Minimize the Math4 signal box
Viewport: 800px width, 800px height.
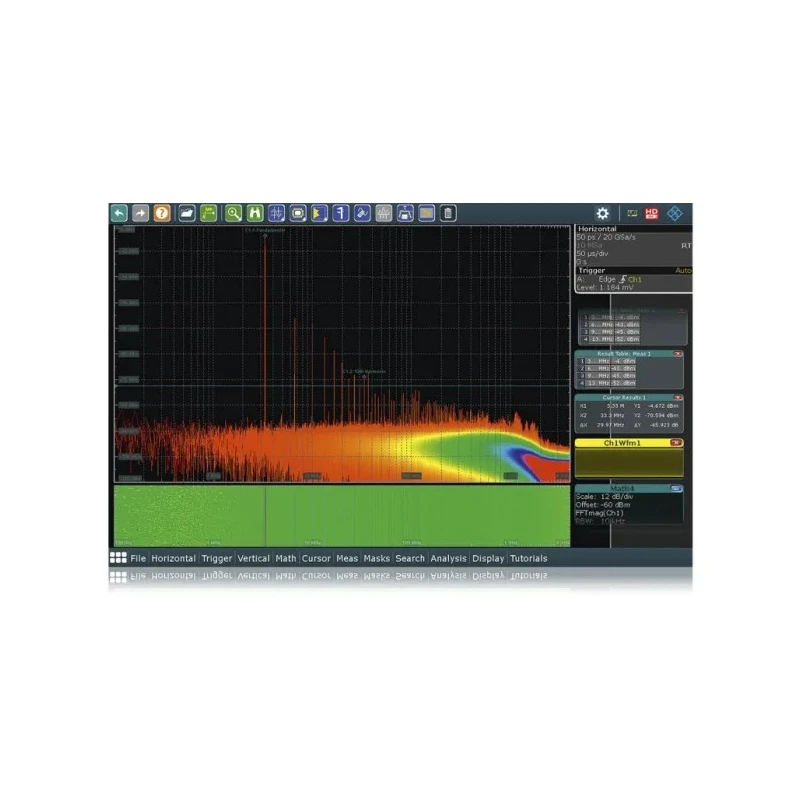pos(676,488)
